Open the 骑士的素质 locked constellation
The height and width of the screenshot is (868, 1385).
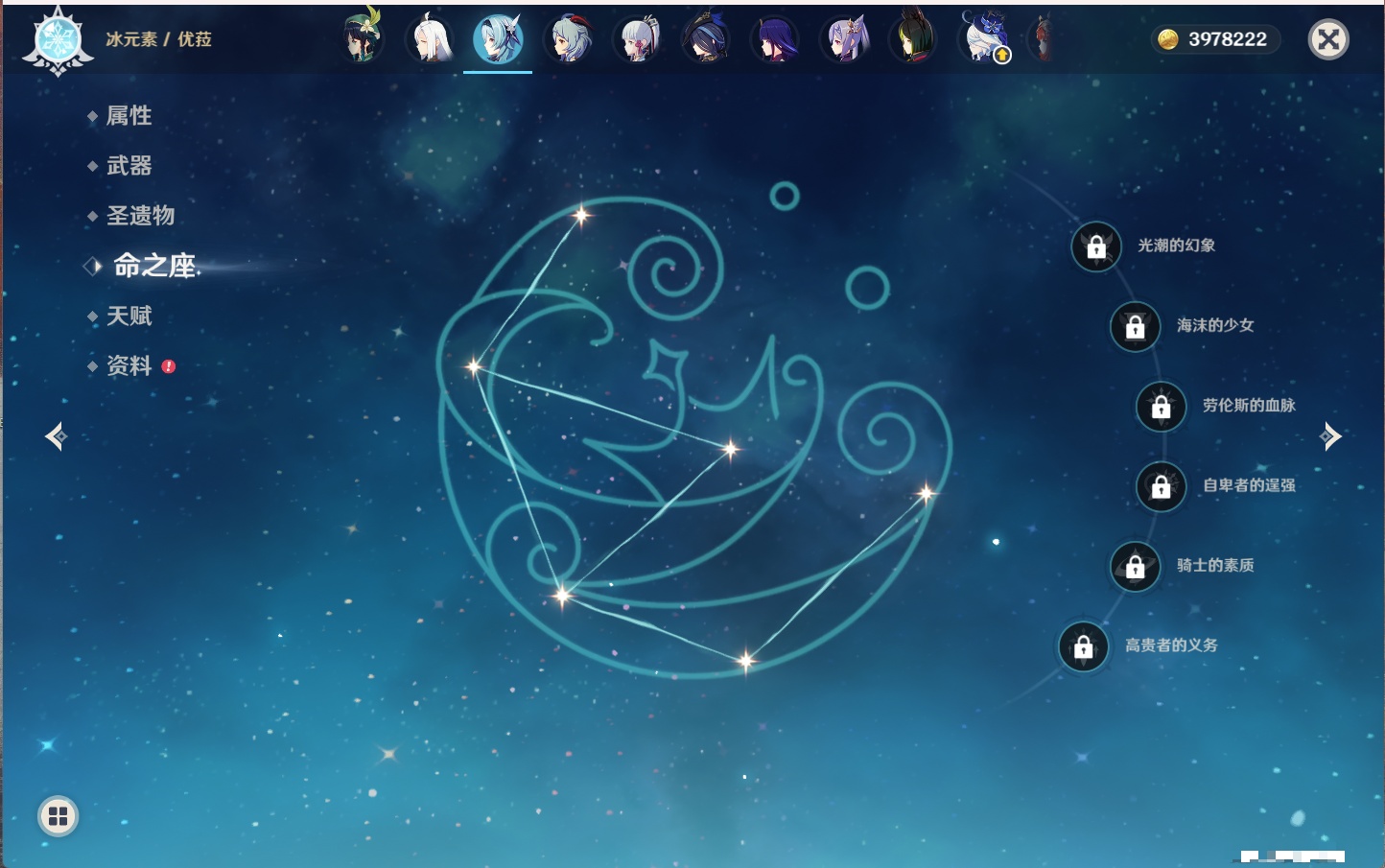coord(1136,566)
